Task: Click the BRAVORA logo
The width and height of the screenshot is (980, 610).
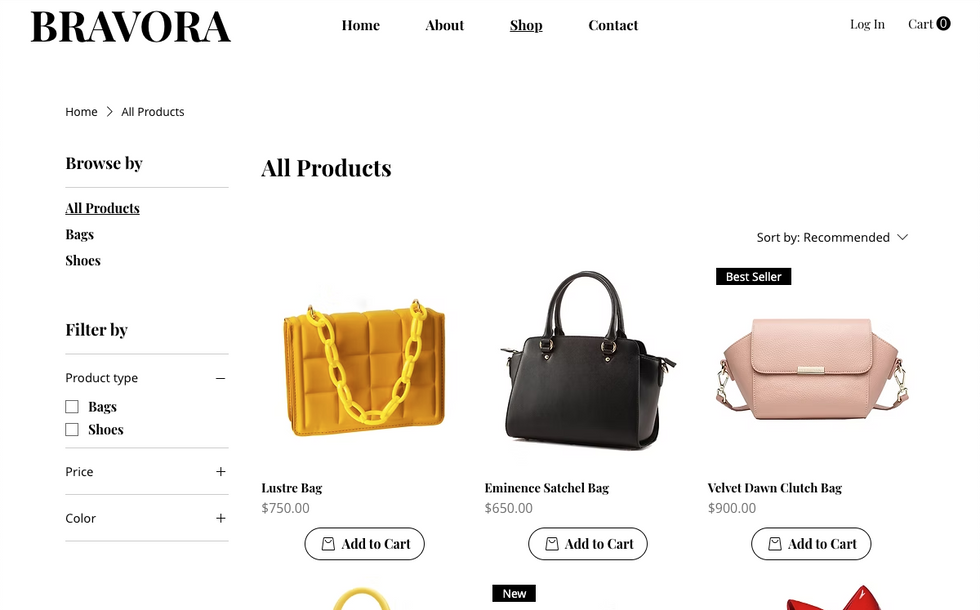Action: tap(131, 27)
